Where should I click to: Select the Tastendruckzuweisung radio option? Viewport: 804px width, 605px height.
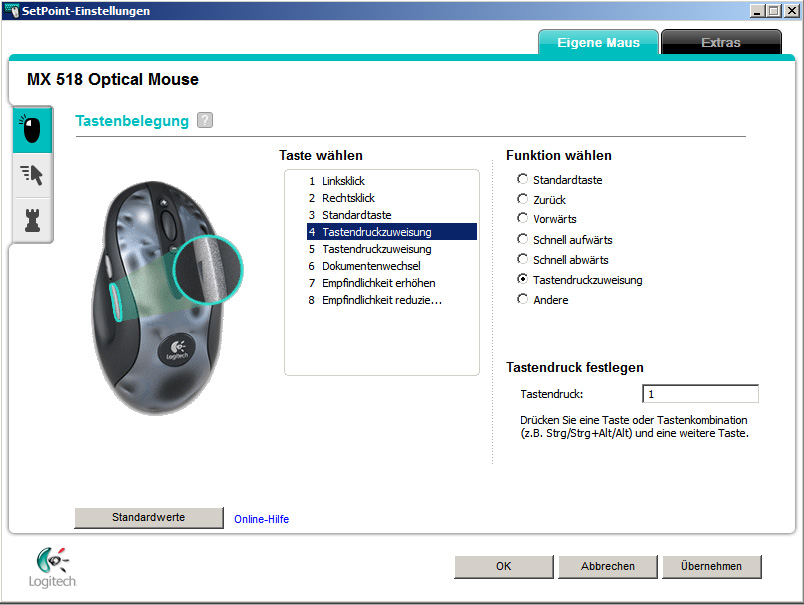pyautogui.click(x=522, y=279)
